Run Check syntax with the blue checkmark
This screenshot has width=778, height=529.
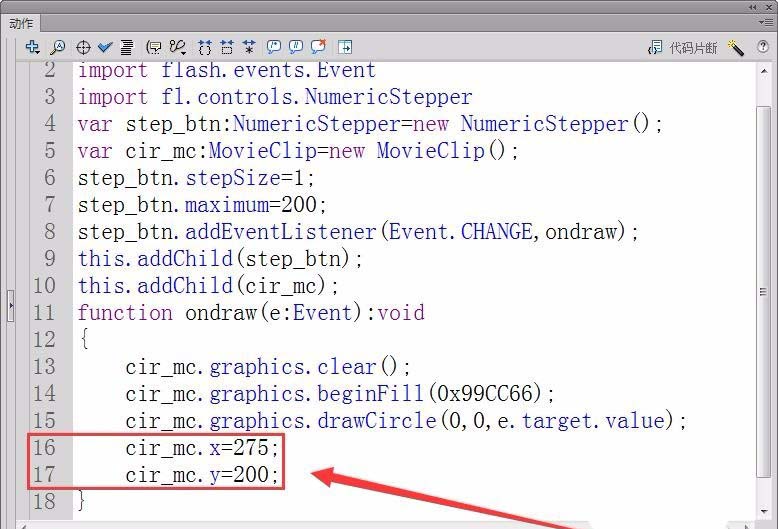(x=105, y=47)
